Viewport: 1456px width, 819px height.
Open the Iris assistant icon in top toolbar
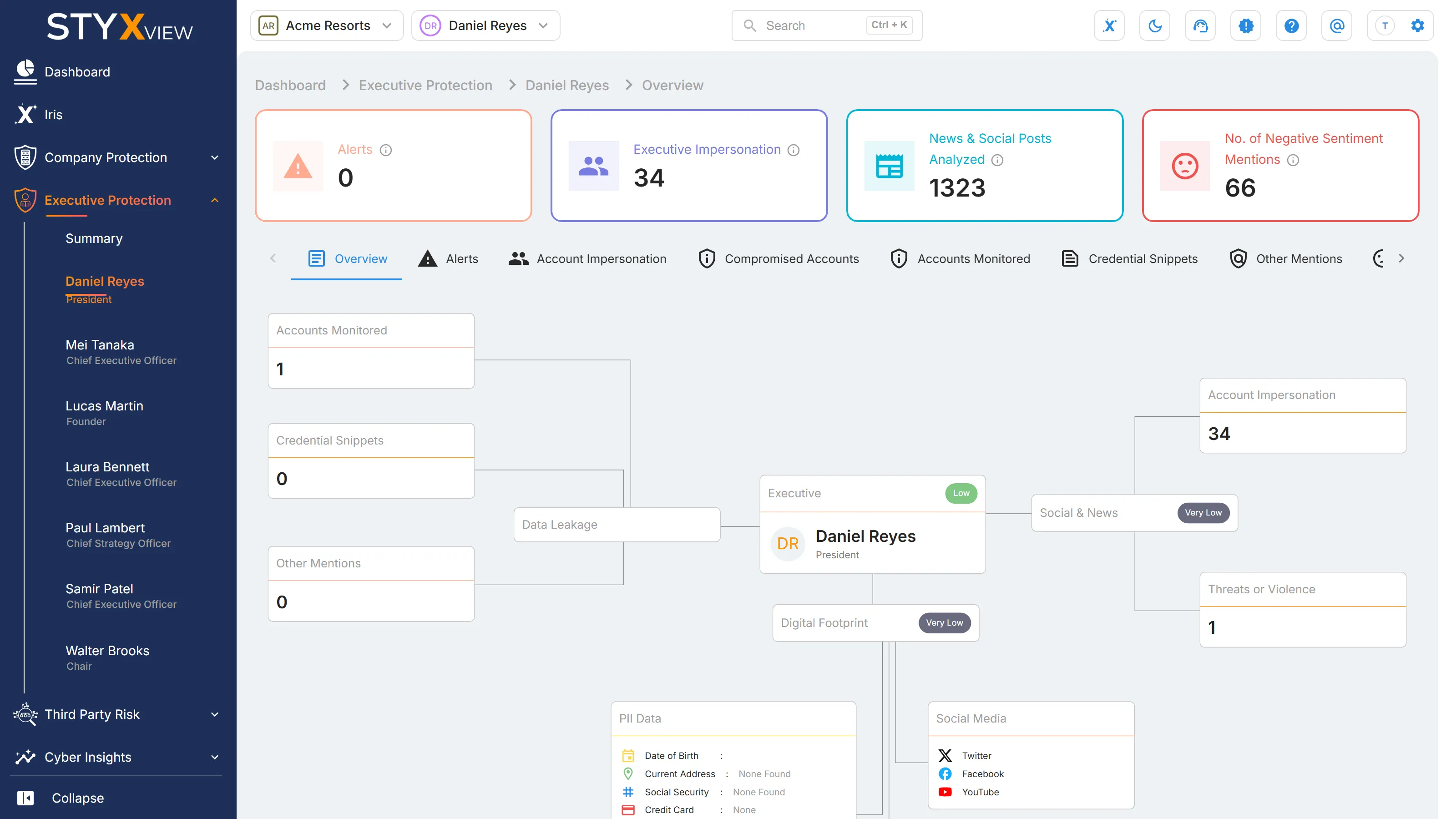[1109, 25]
